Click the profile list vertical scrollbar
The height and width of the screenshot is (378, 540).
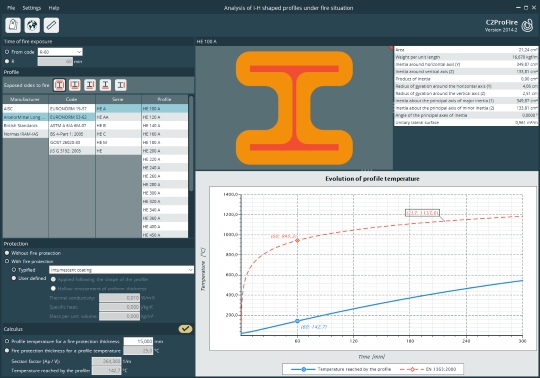pyautogui.click(x=191, y=144)
